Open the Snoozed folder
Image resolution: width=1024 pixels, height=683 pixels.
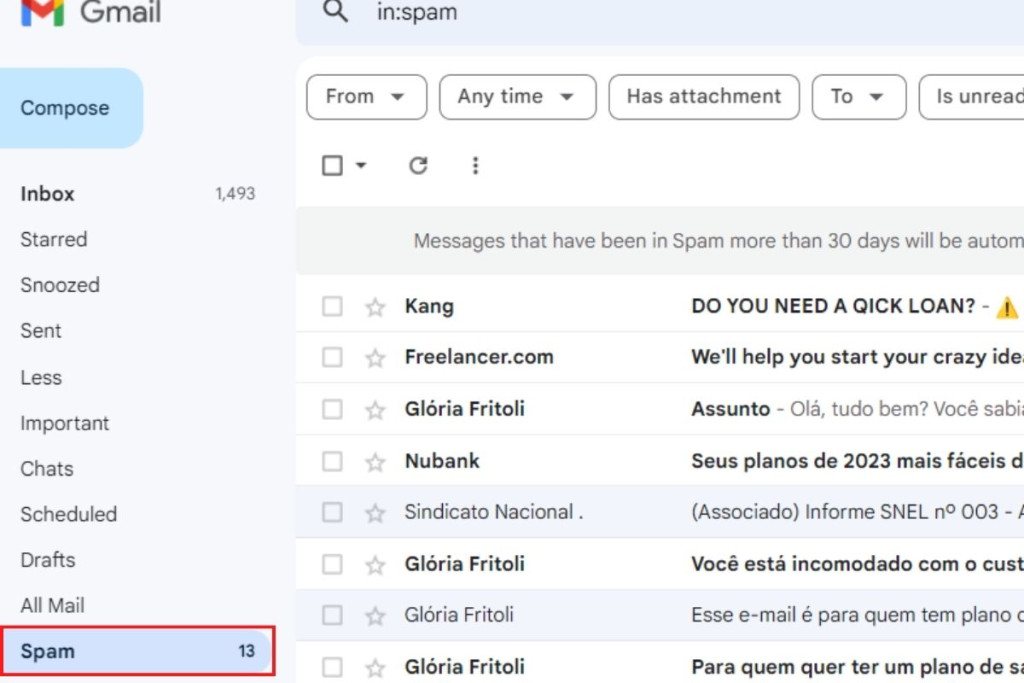coord(137,285)
